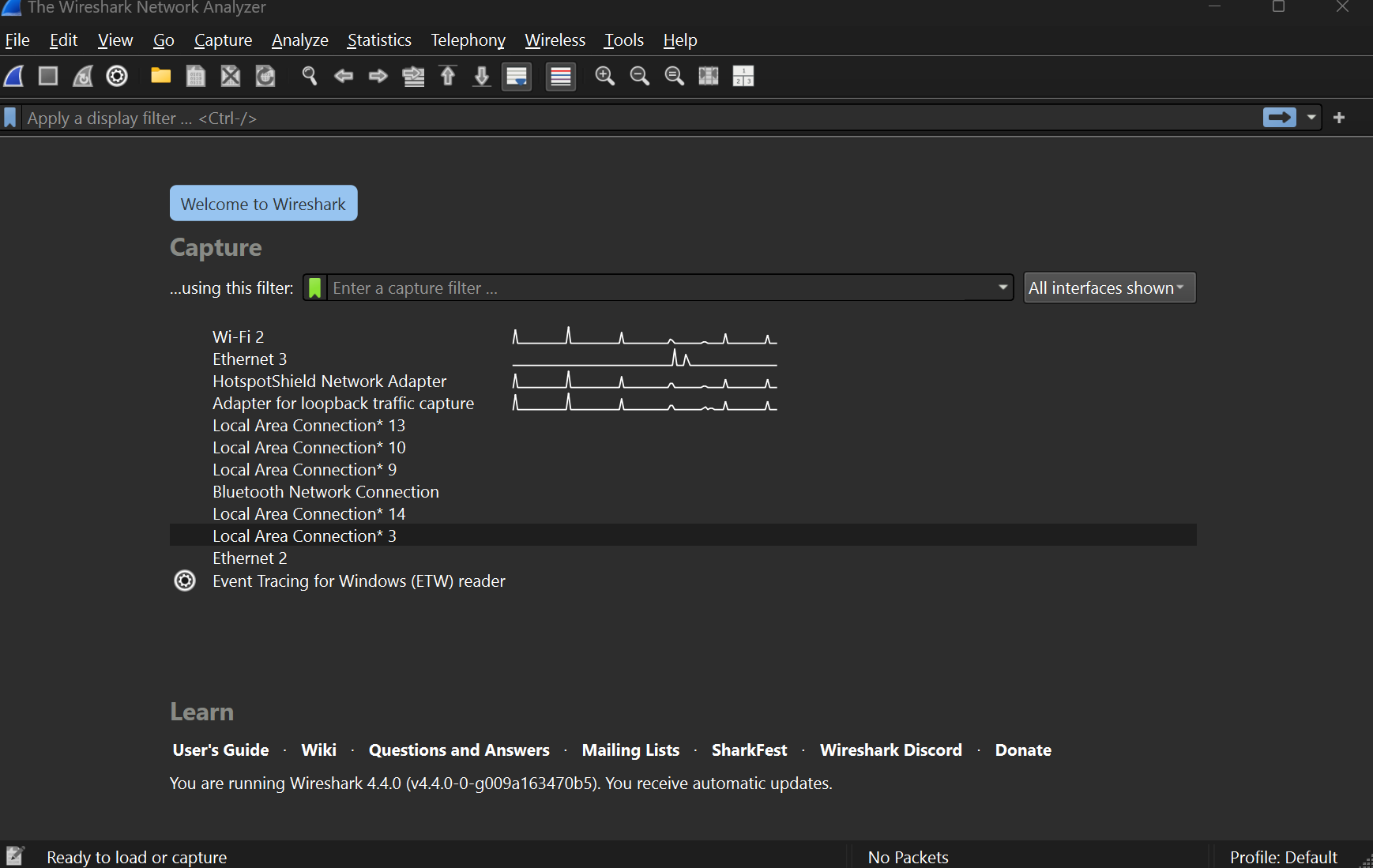Zoom out the main window text
This screenshot has height=868, width=1373.
tap(640, 76)
